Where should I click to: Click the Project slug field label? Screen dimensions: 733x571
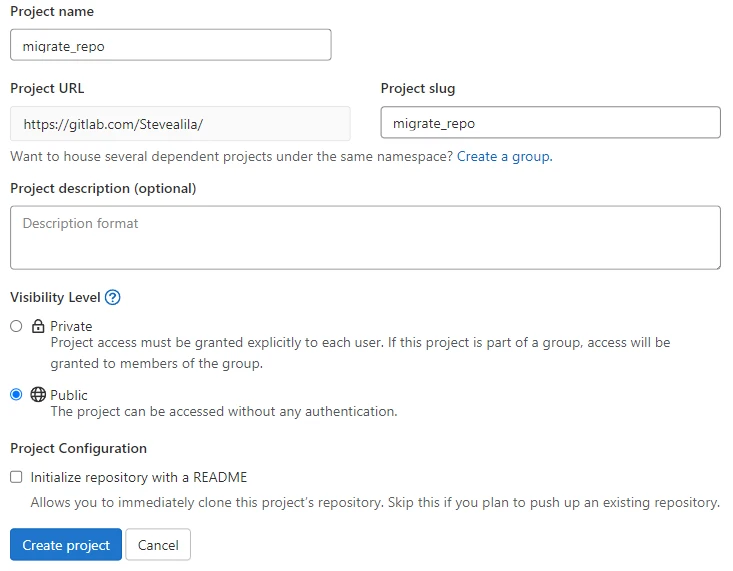(x=417, y=89)
